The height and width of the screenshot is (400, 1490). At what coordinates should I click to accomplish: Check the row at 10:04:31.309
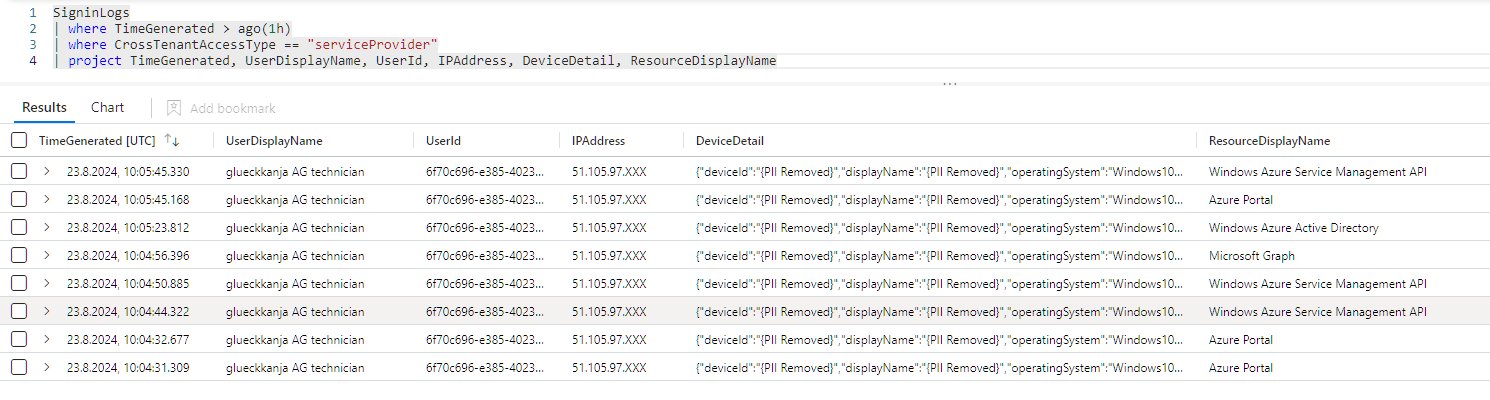pos(19,367)
